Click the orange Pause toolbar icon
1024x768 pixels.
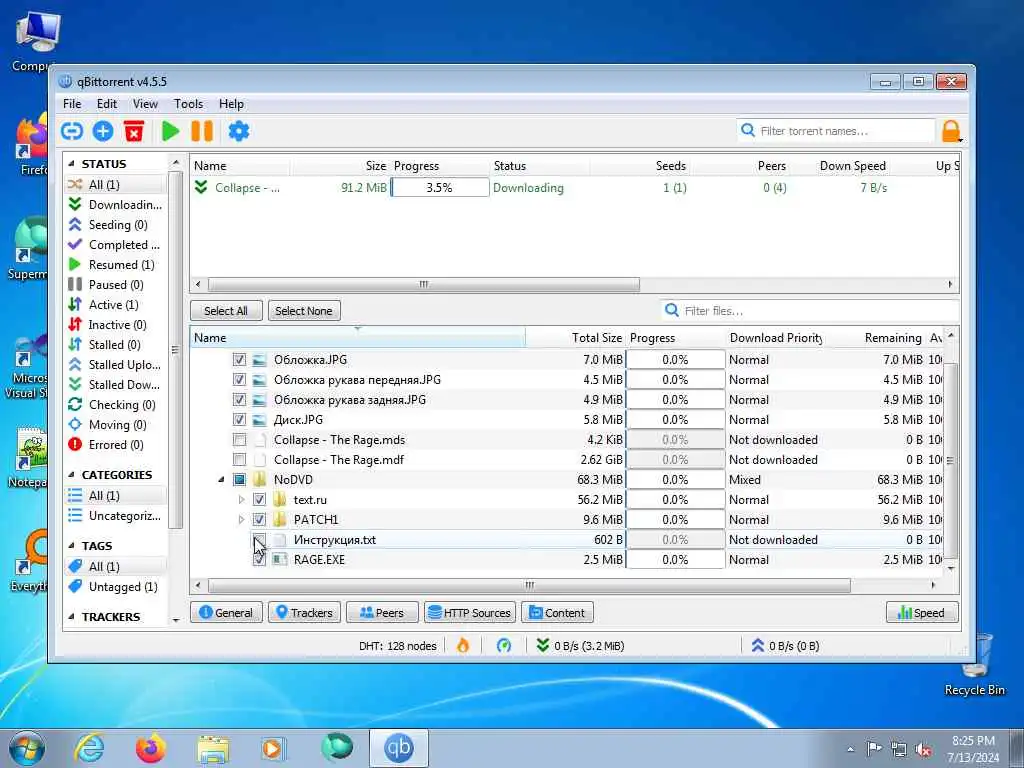click(202, 131)
